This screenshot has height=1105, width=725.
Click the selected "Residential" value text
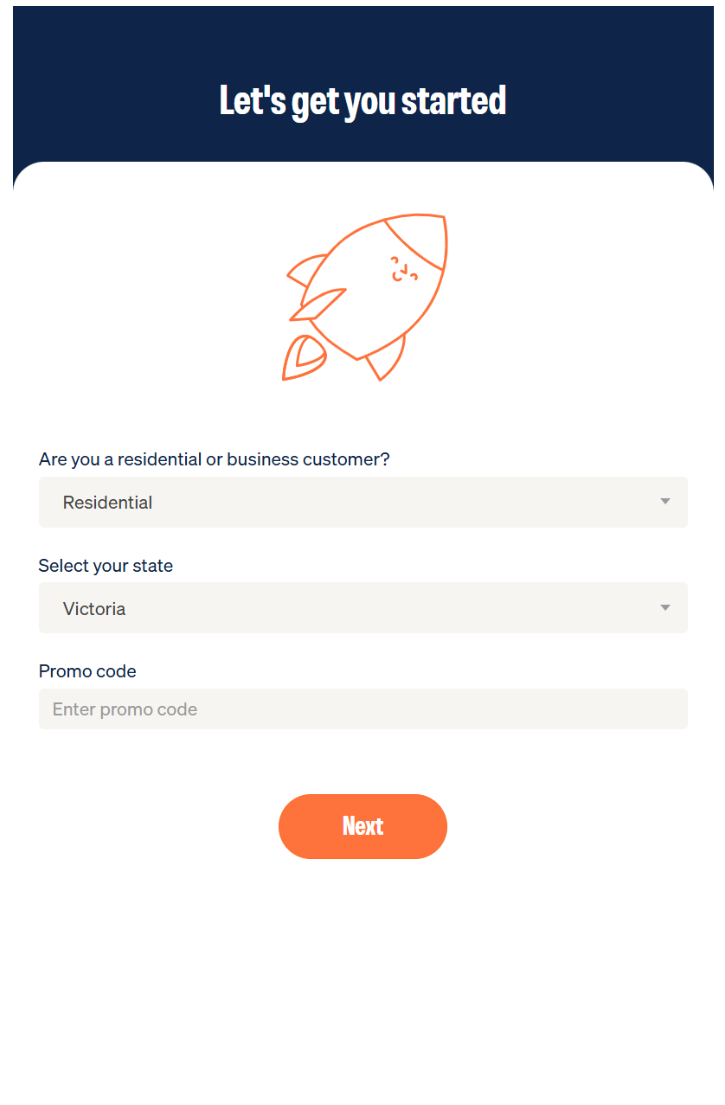tap(108, 503)
